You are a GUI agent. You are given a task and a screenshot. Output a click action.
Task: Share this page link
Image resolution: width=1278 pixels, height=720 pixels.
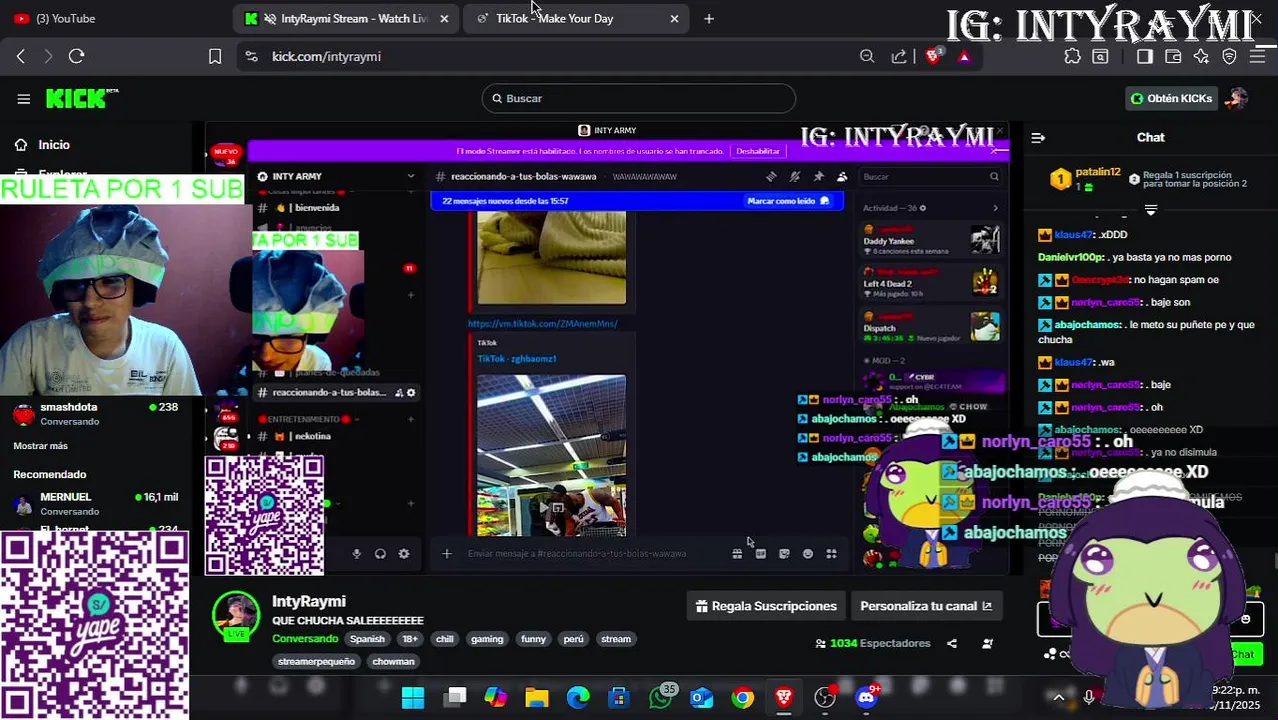(899, 56)
